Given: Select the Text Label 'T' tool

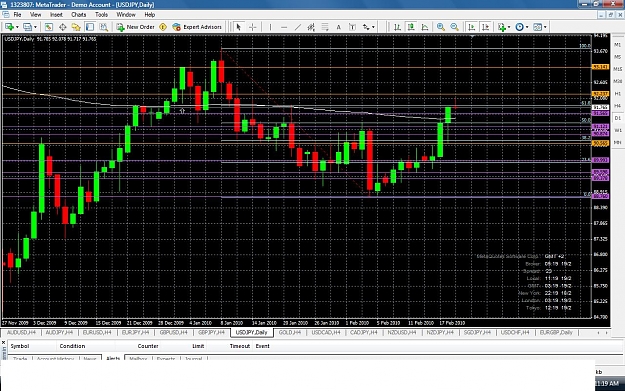Looking at the screenshot, I should pyautogui.click(x=352, y=27).
